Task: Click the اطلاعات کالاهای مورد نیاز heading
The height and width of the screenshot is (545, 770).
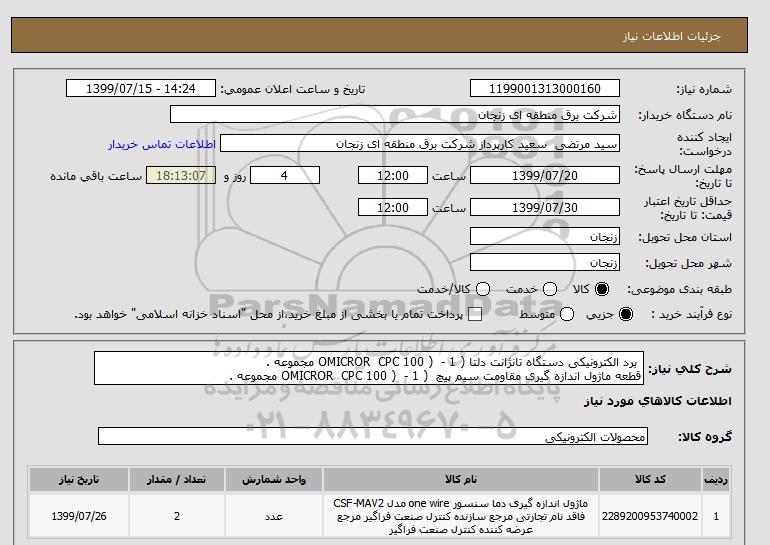Action: click(658, 401)
